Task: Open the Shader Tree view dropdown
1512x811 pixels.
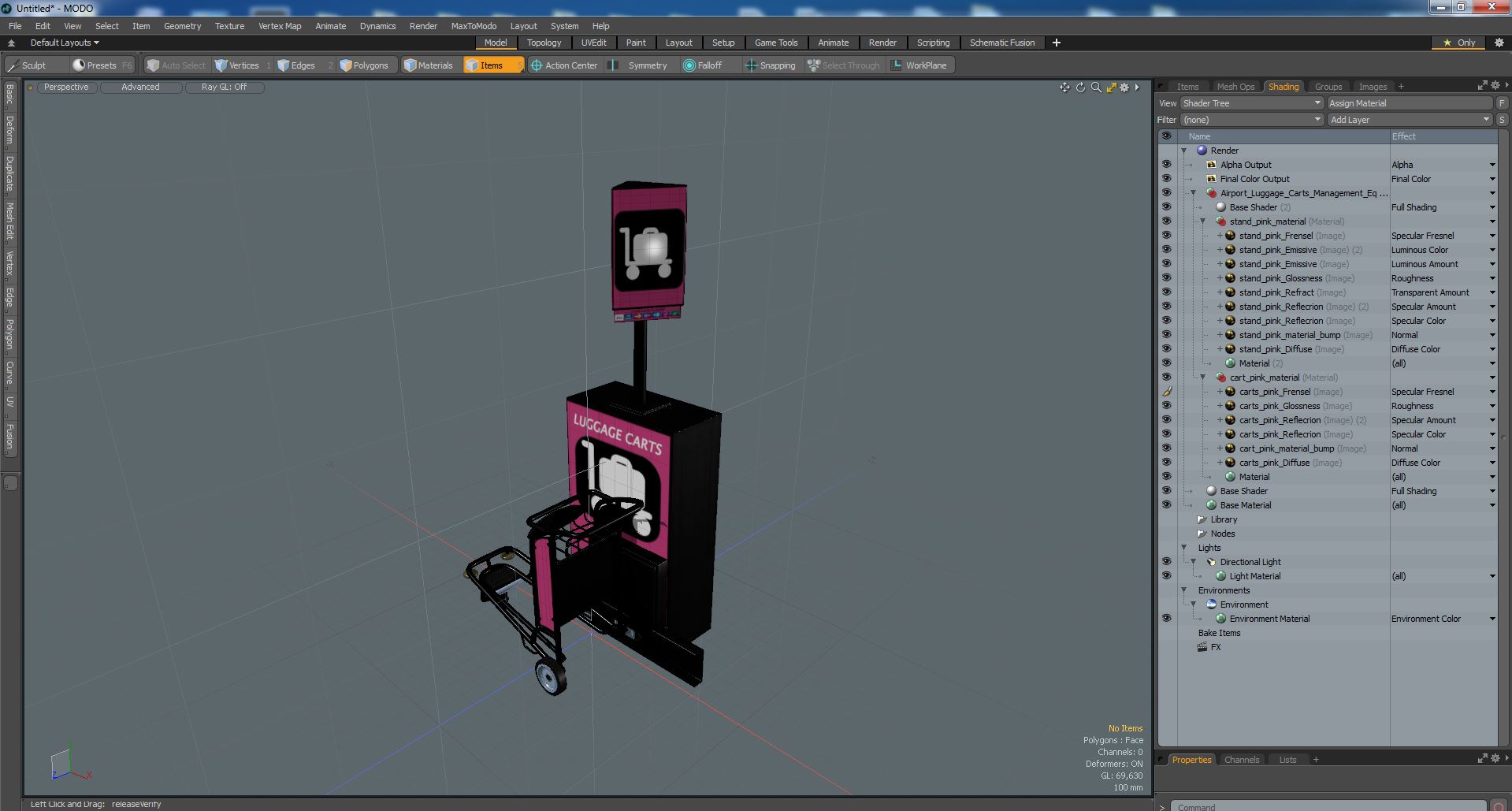Action: click(1251, 103)
